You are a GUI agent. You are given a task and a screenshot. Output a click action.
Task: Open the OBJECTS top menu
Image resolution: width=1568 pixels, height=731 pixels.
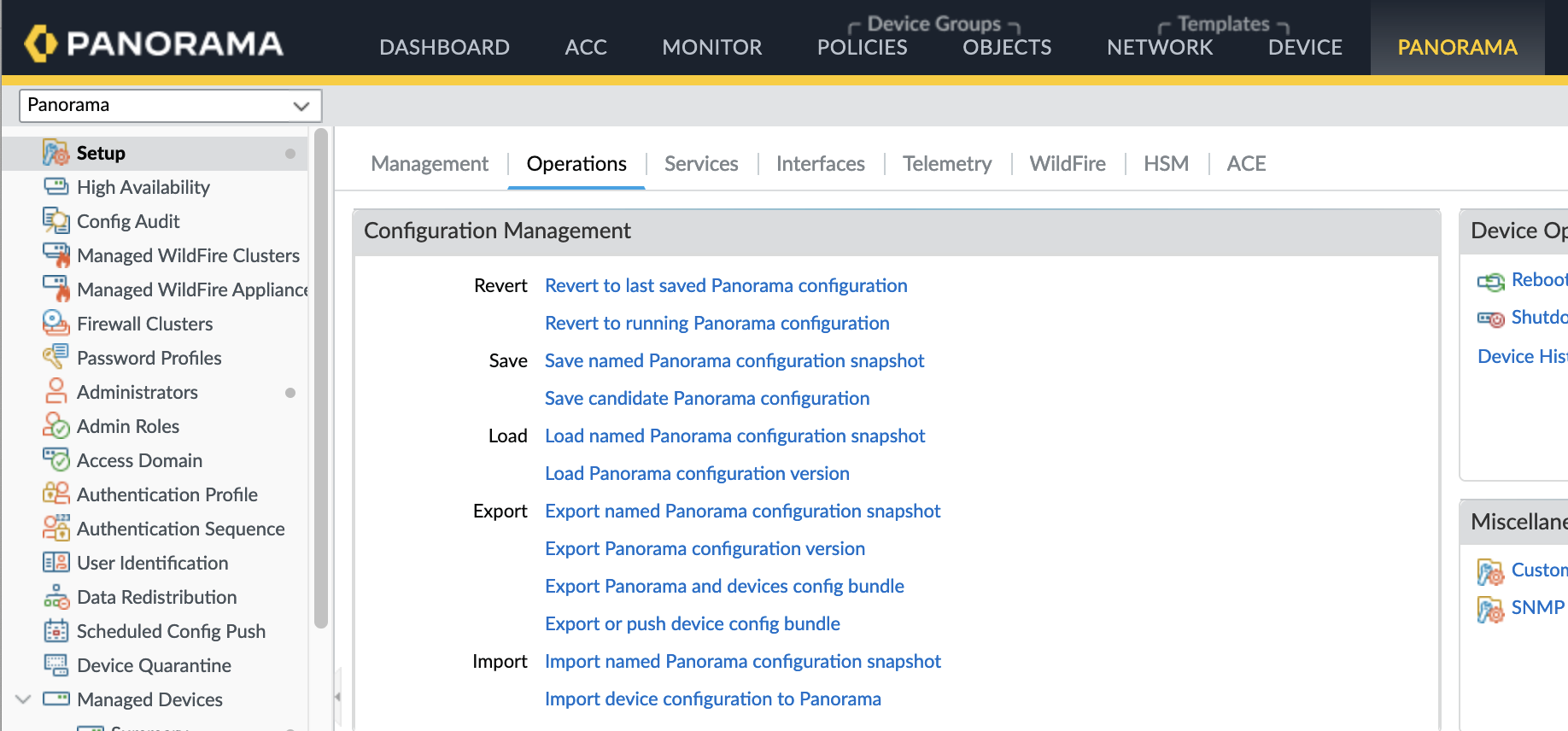click(x=1008, y=47)
